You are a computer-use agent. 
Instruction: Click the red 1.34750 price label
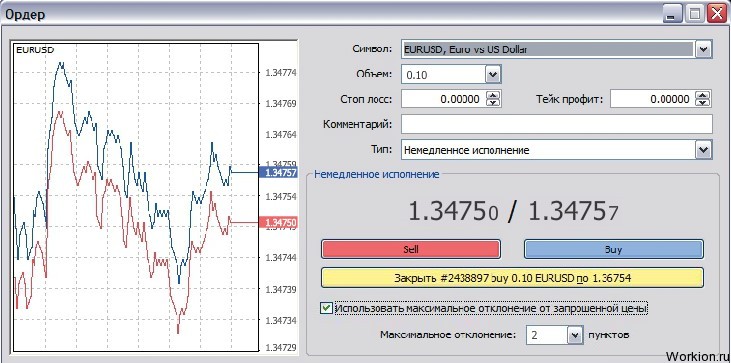pyautogui.click(x=278, y=223)
